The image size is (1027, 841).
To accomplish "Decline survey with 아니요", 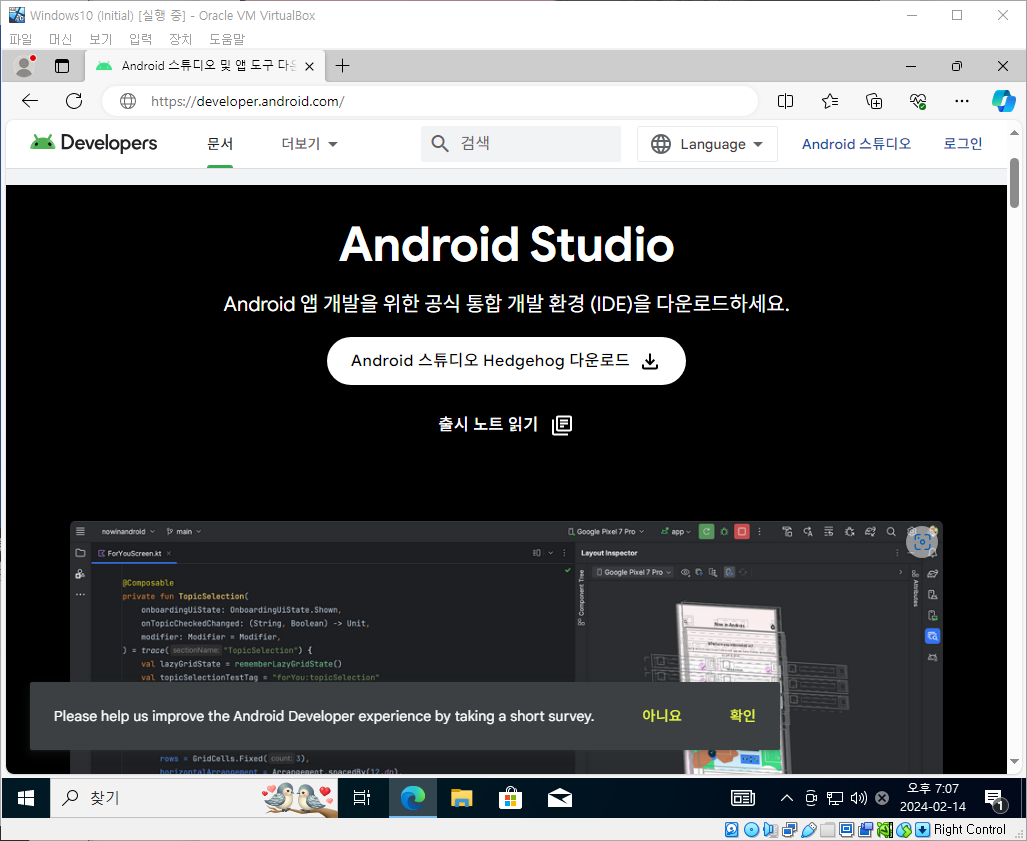I will tap(662, 715).
